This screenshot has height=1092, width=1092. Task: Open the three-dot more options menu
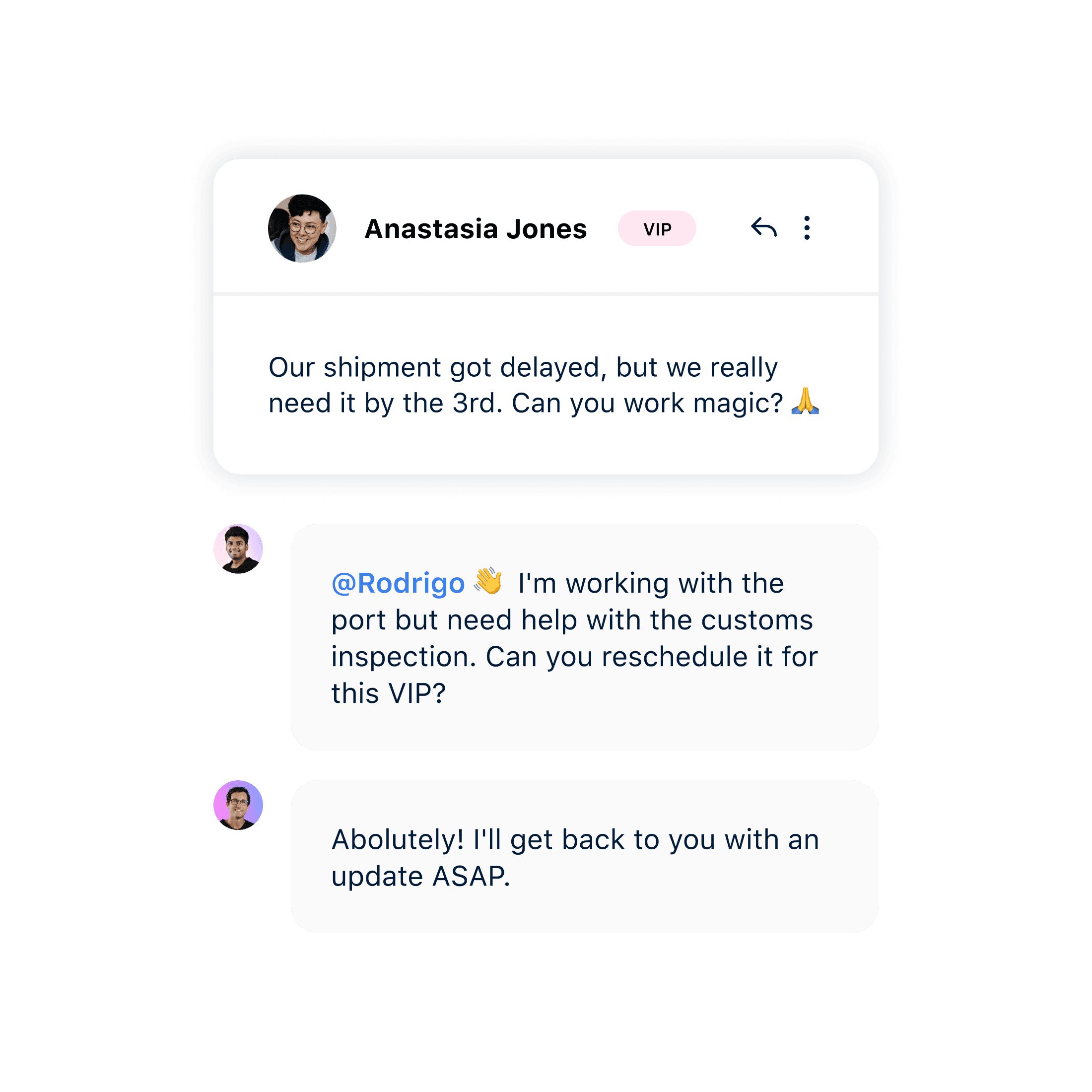point(807,228)
